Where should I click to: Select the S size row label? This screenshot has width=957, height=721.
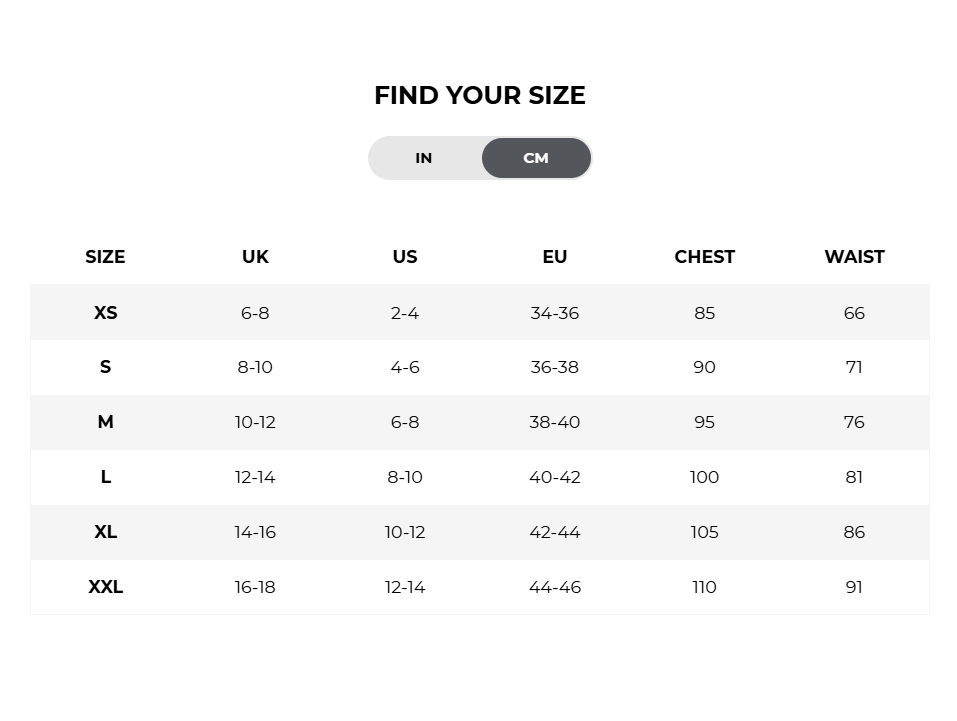pyautogui.click(x=106, y=367)
